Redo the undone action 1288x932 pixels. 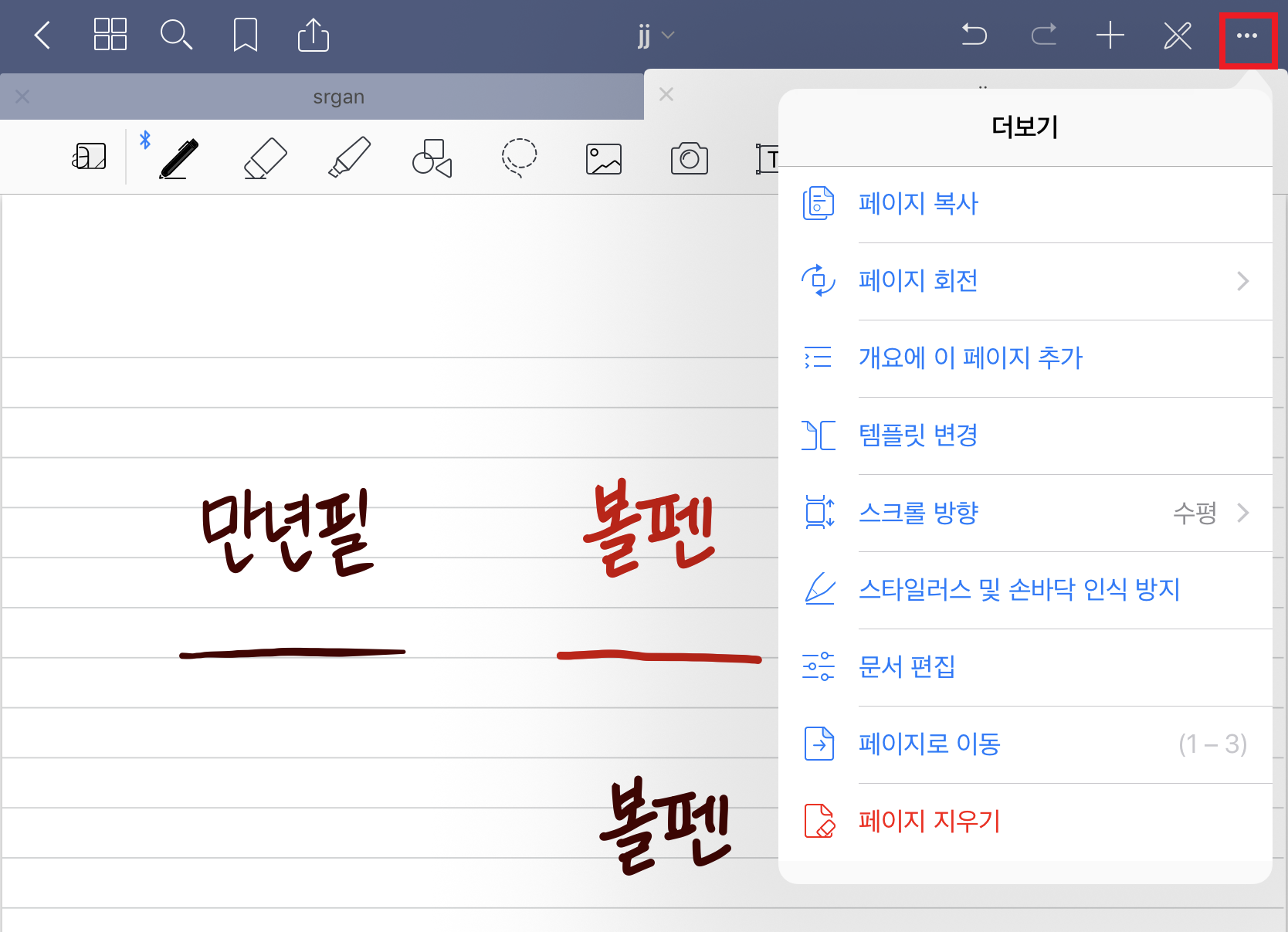(x=1044, y=35)
